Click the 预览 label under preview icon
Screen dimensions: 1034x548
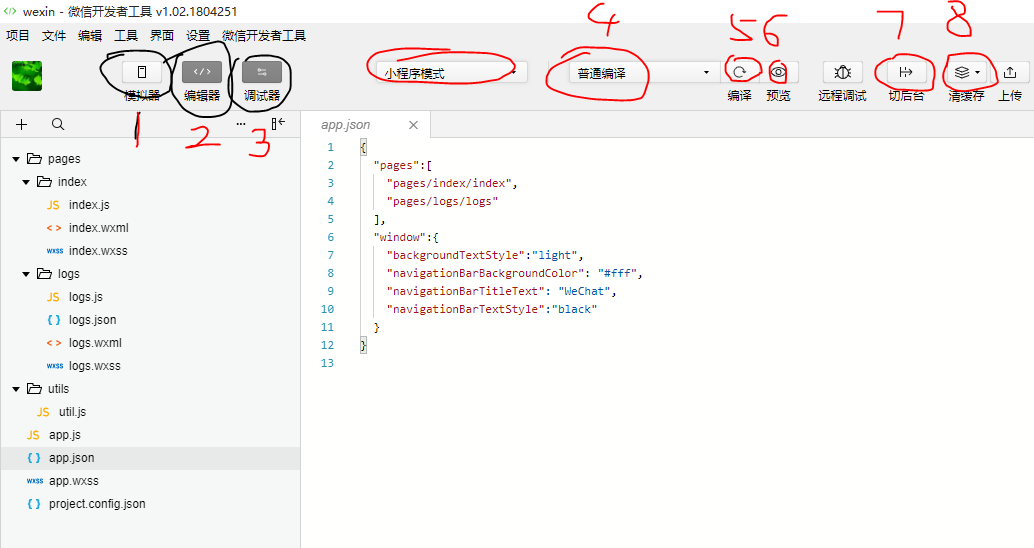(778, 96)
